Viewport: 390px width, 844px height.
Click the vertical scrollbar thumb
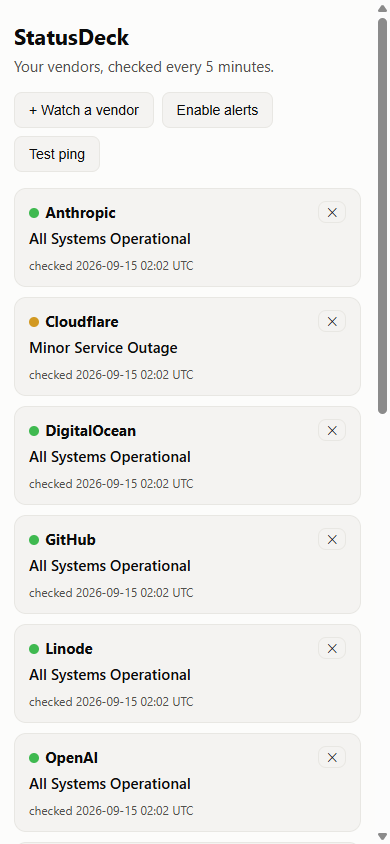point(382,216)
